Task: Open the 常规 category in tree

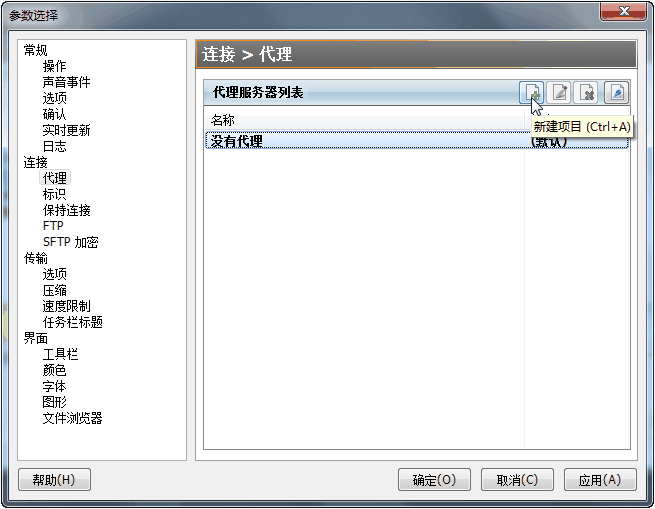Action: (36, 50)
